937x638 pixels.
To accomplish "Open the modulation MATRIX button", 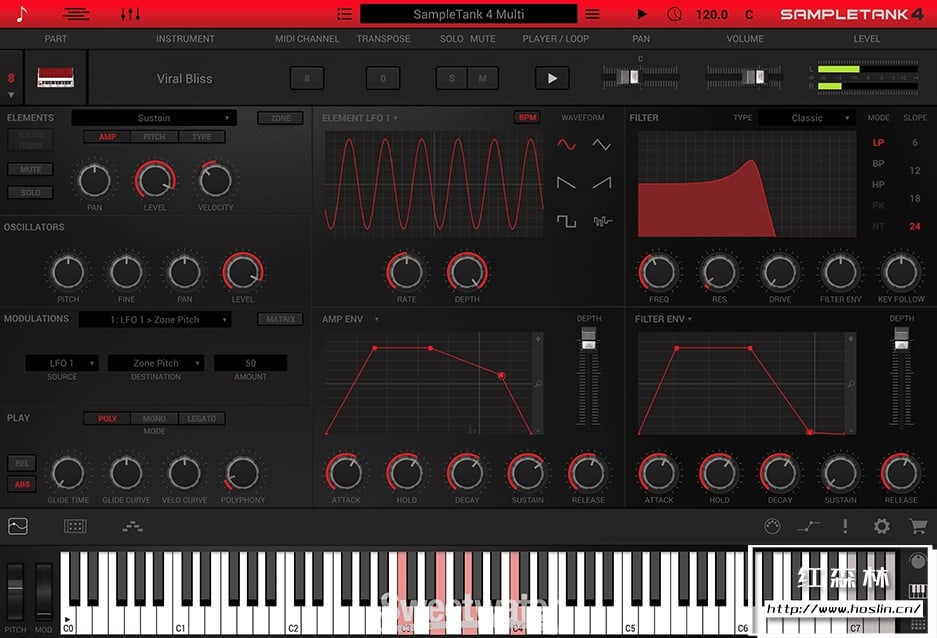I will tap(280, 319).
